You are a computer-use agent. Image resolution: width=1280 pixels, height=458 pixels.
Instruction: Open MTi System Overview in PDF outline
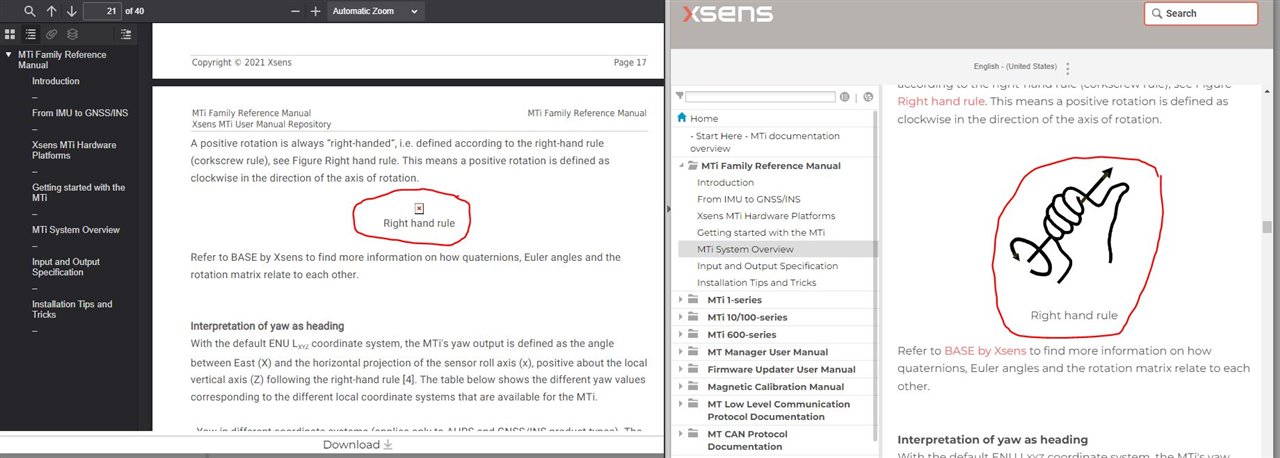pos(76,230)
